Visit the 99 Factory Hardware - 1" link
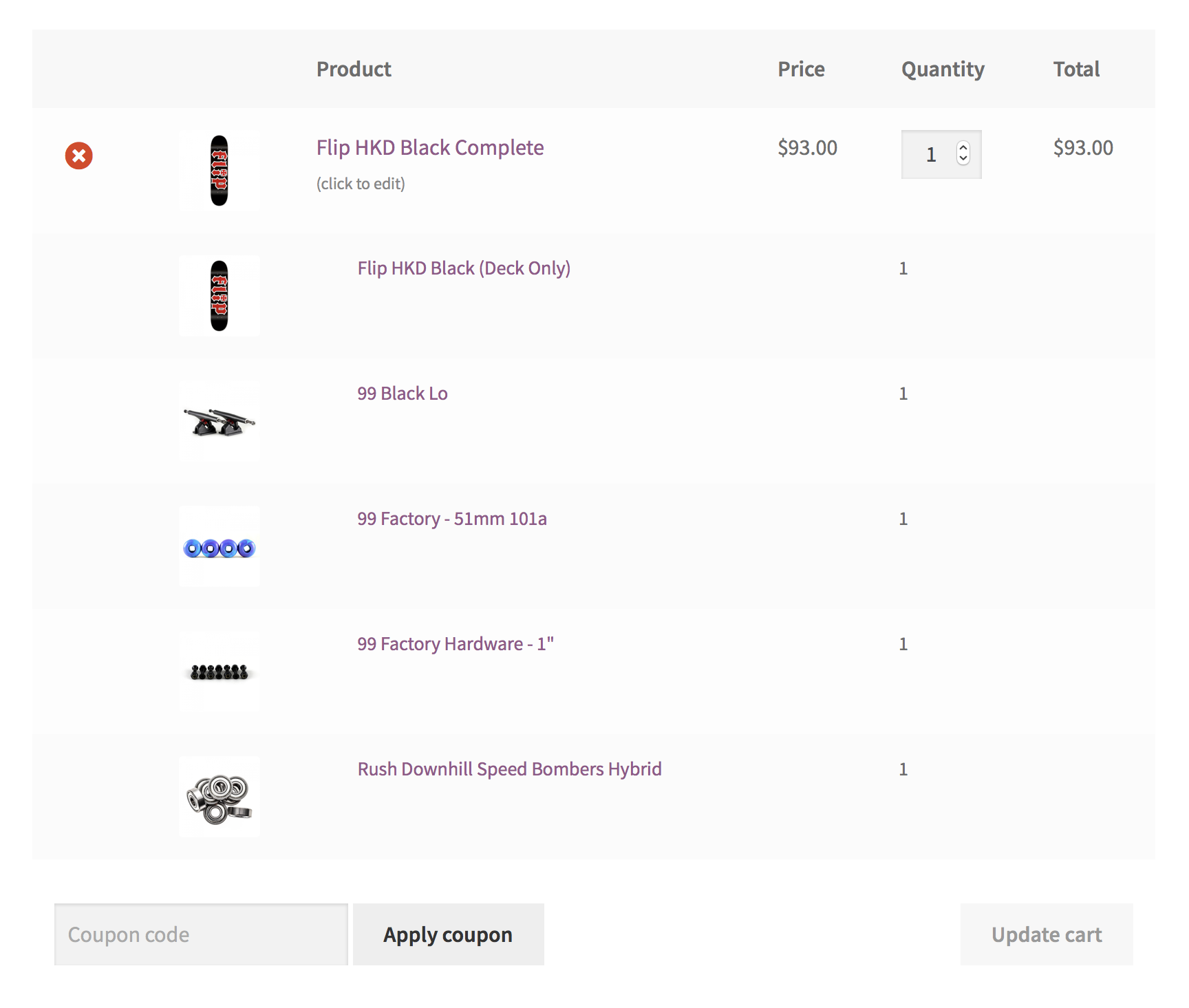 [456, 644]
